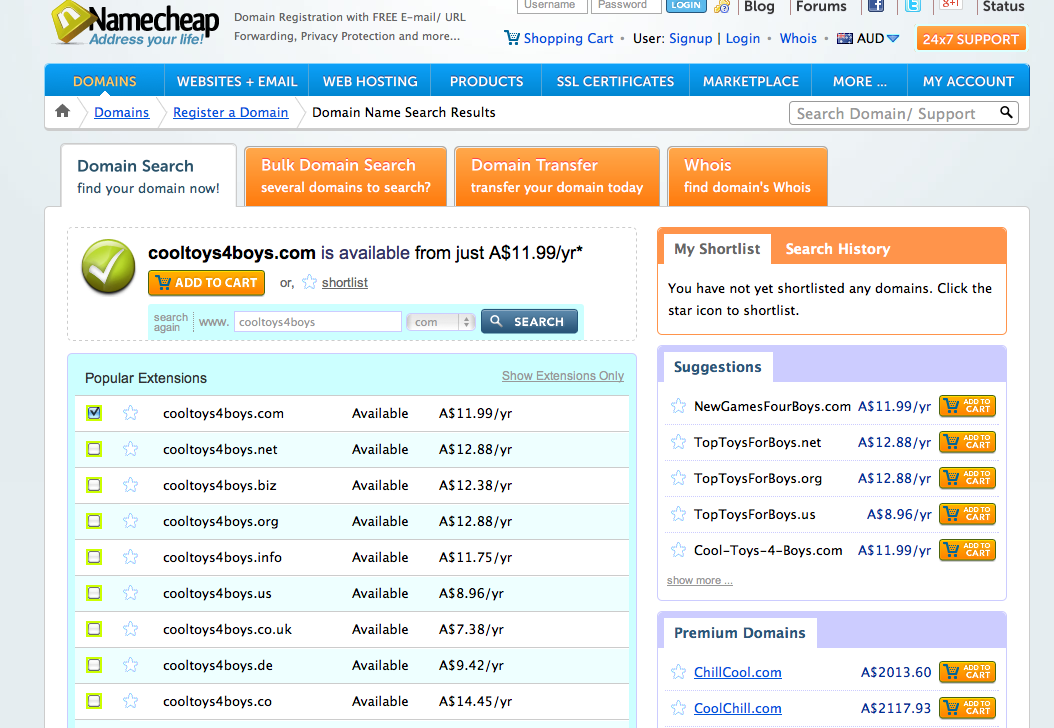Click the shopping cart icon in the header
The width and height of the screenshot is (1054, 728).
(512, 38)
